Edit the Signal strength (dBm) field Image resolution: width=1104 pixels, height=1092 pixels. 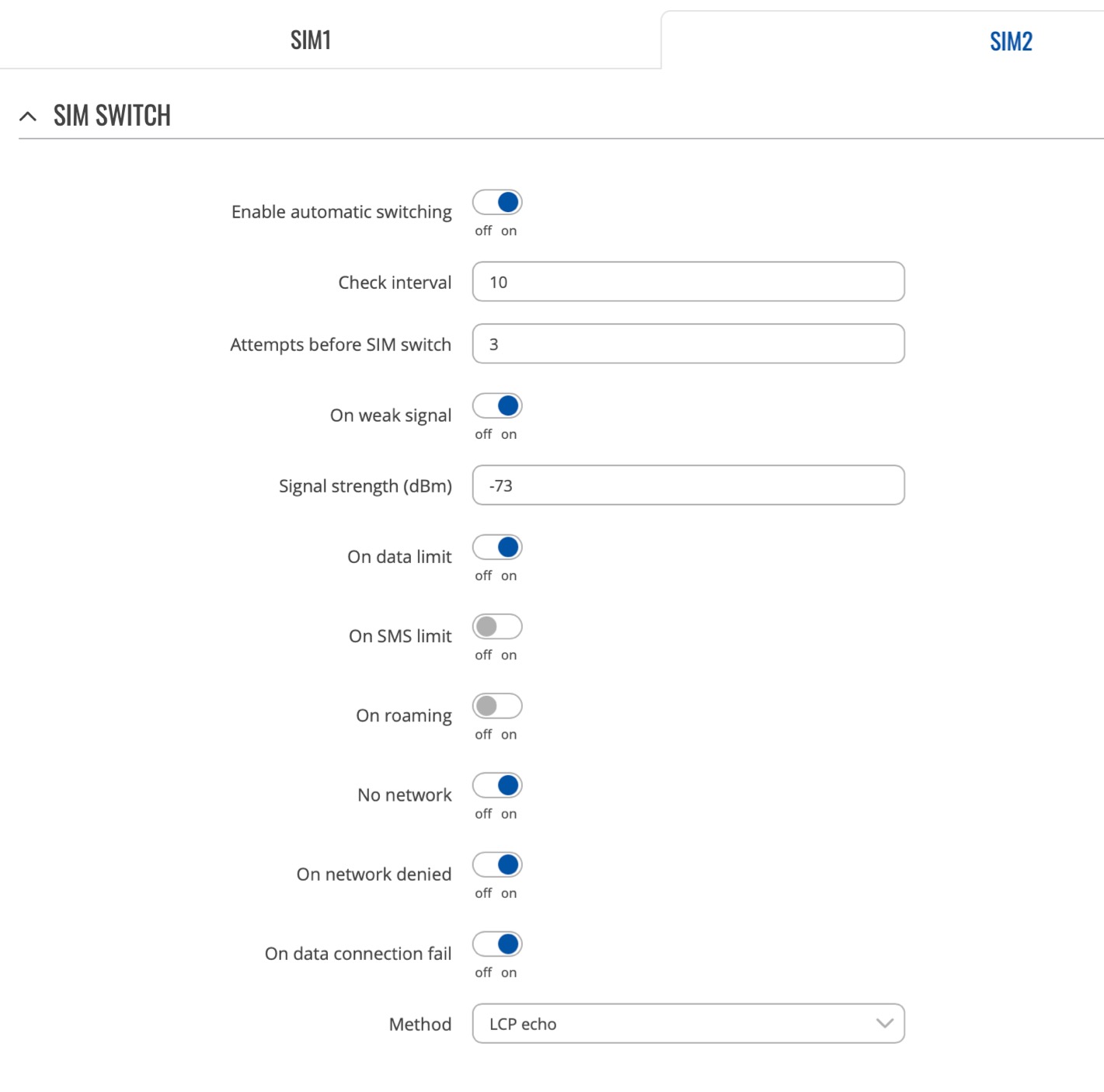(x=688, y=485)
